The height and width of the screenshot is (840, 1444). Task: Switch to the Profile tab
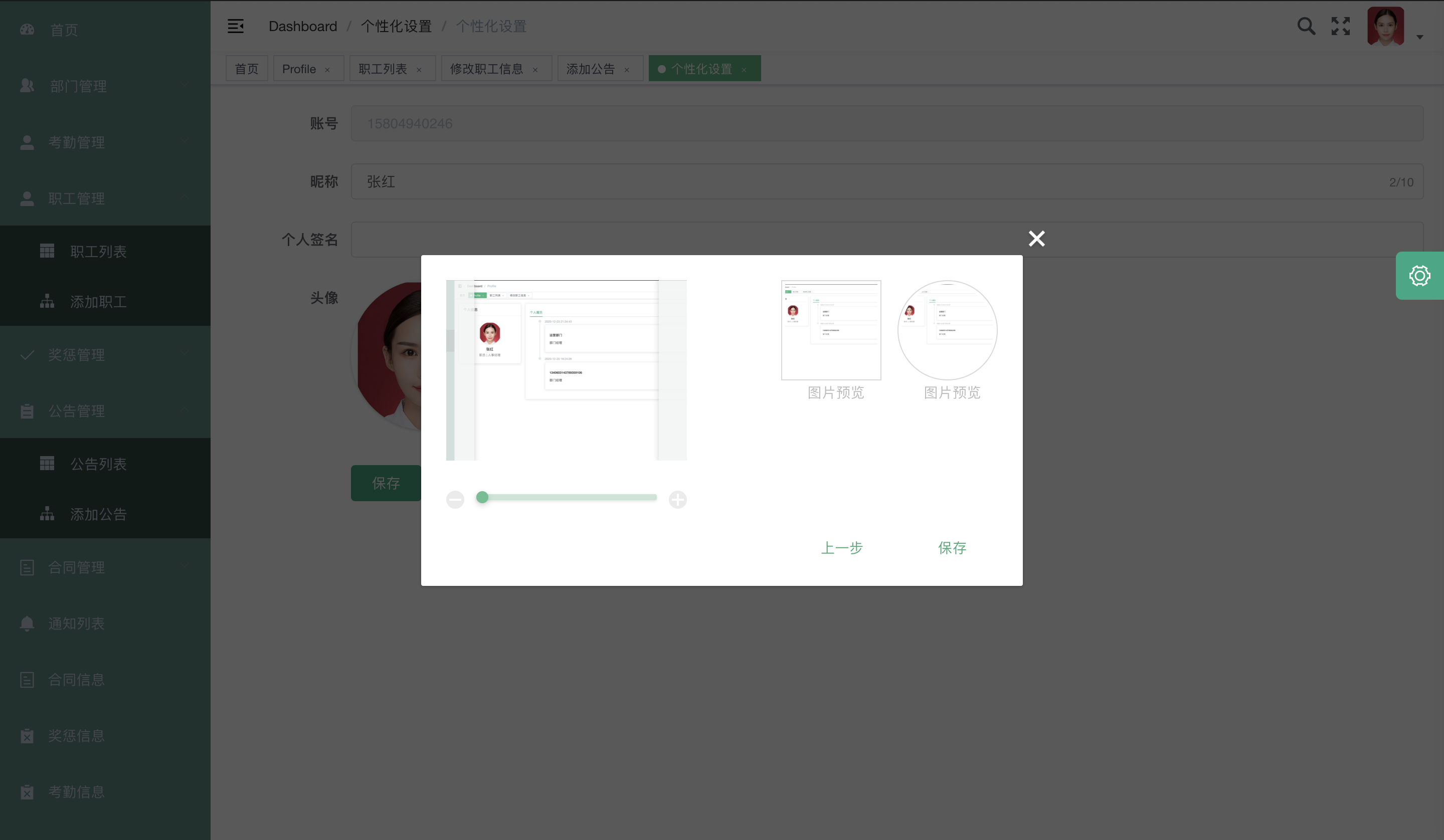pos(299,69)
